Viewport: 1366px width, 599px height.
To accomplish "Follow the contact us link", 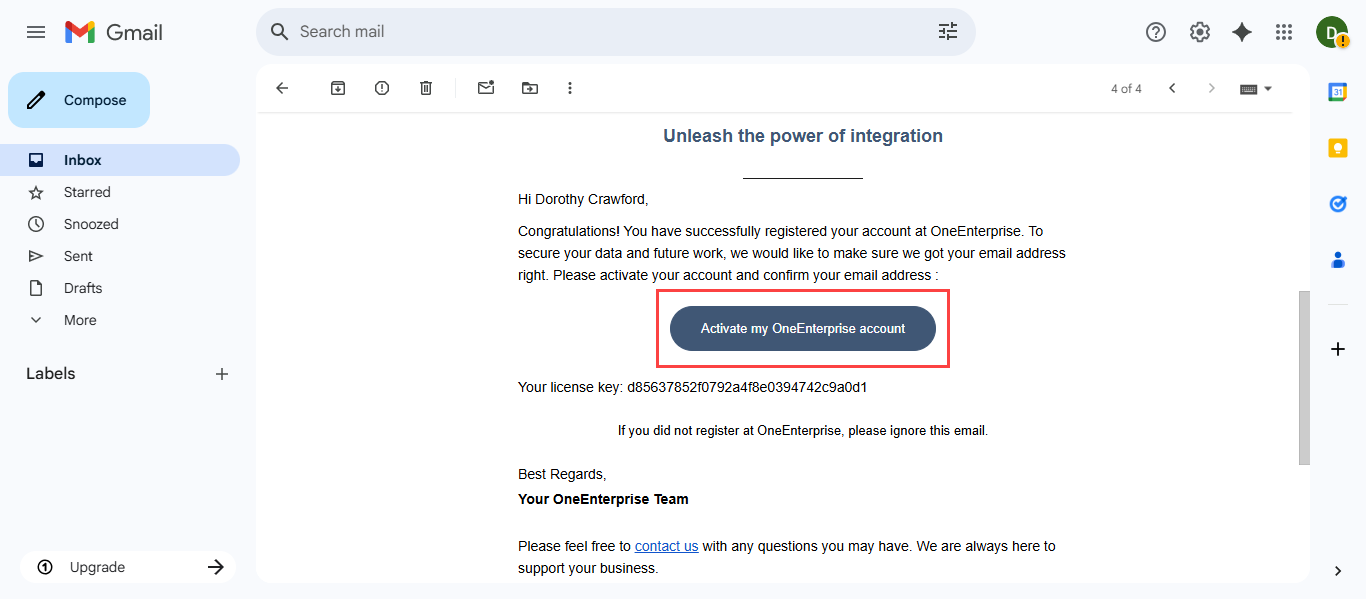I will pos(666,546).
